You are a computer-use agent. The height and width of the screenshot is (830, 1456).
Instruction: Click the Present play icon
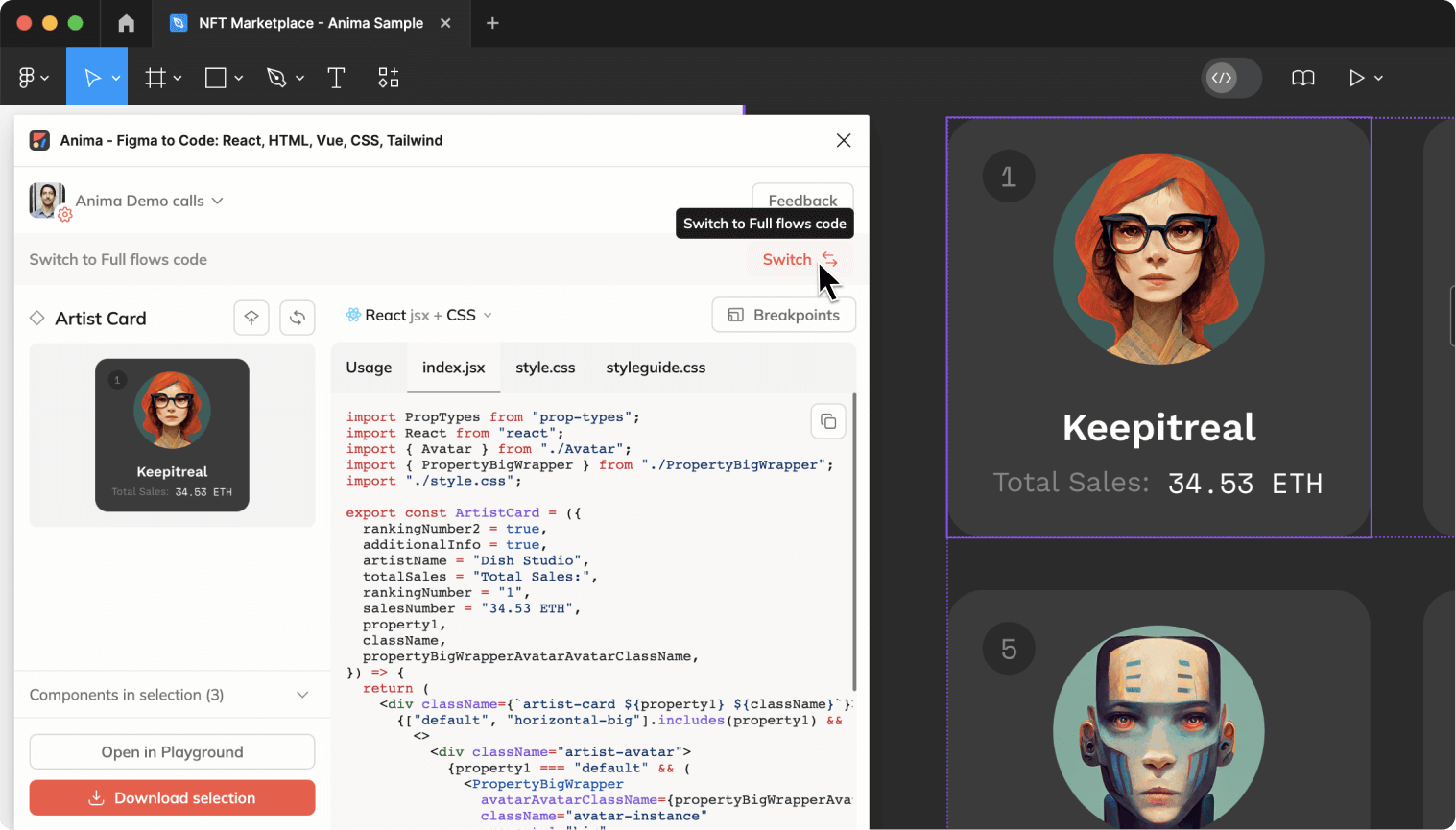[1356, 78]
